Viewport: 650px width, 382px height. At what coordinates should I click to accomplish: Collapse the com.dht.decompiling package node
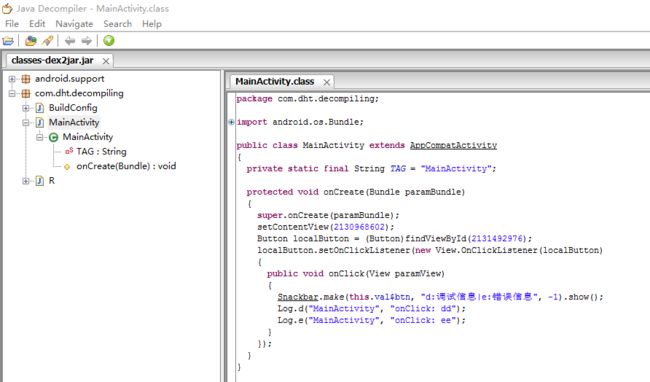[x=12, y=94]
